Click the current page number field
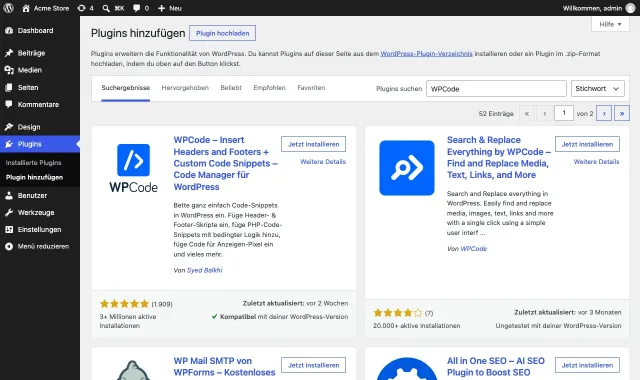 point(564,113)
